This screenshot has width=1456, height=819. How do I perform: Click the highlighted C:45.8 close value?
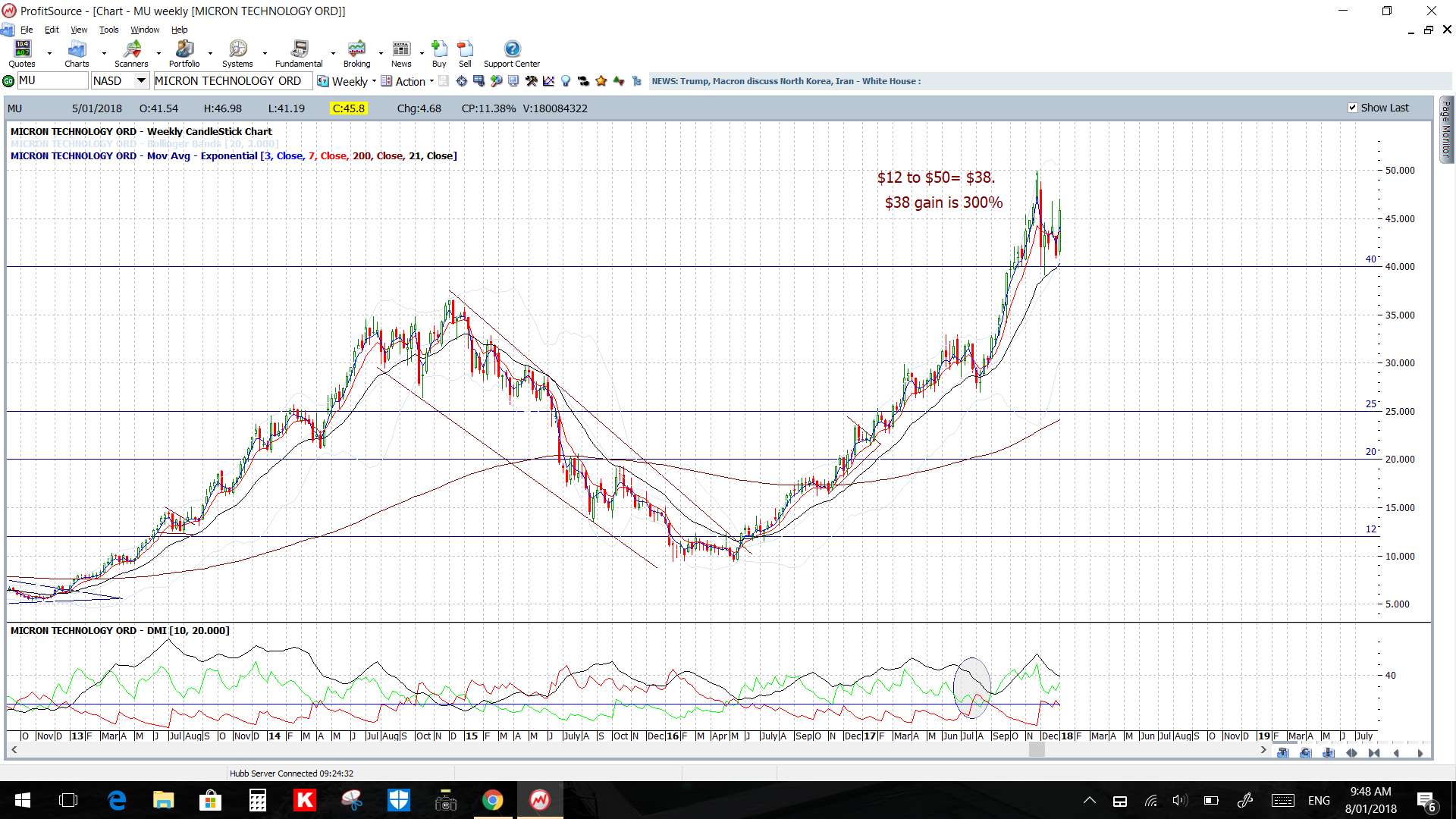[x=349, y=108]
